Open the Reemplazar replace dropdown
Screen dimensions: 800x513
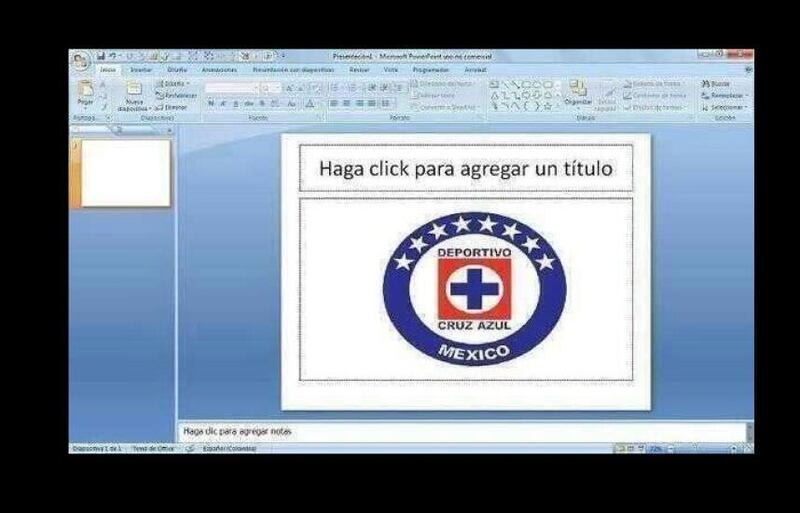[x=724, y=95]
